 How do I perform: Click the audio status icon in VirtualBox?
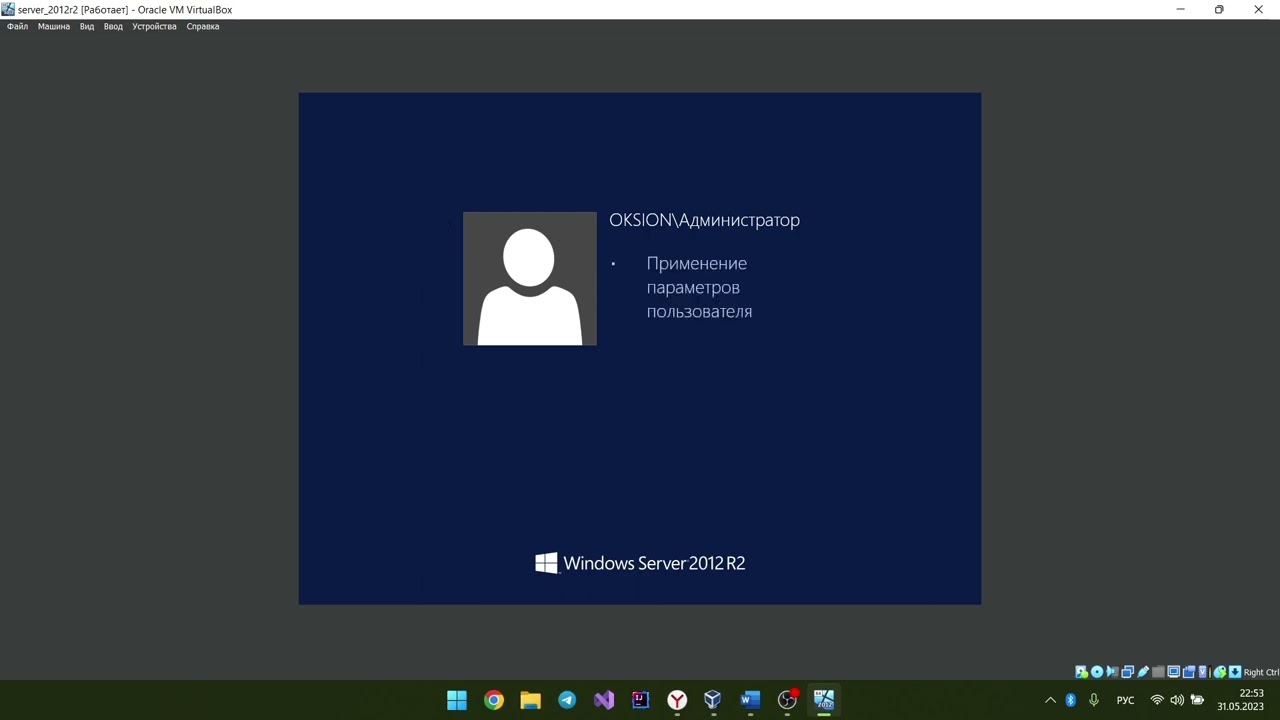click(1112, 672)
